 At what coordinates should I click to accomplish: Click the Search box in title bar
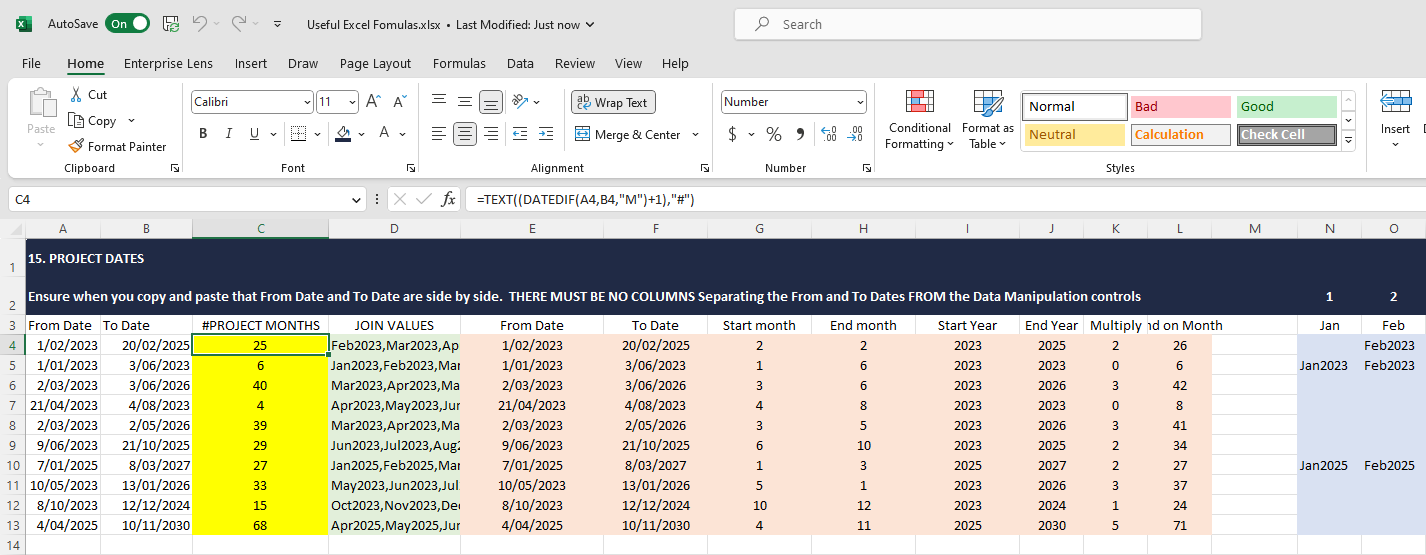pyautogui.click(x=967, y=24)
